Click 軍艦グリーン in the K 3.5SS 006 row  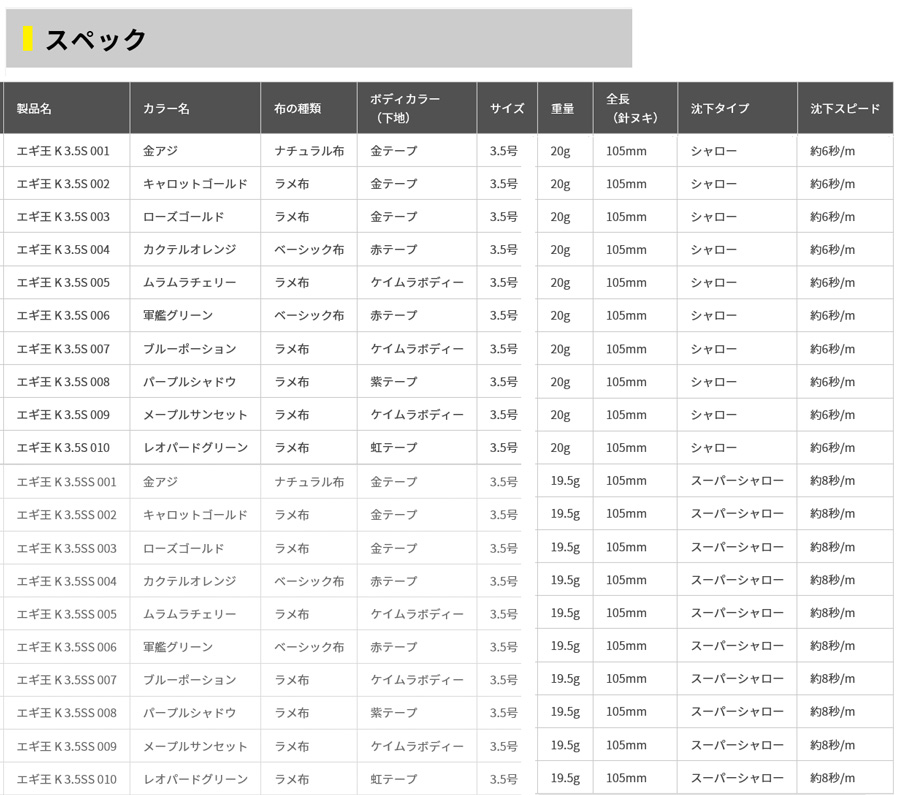[x=178, y=647]
